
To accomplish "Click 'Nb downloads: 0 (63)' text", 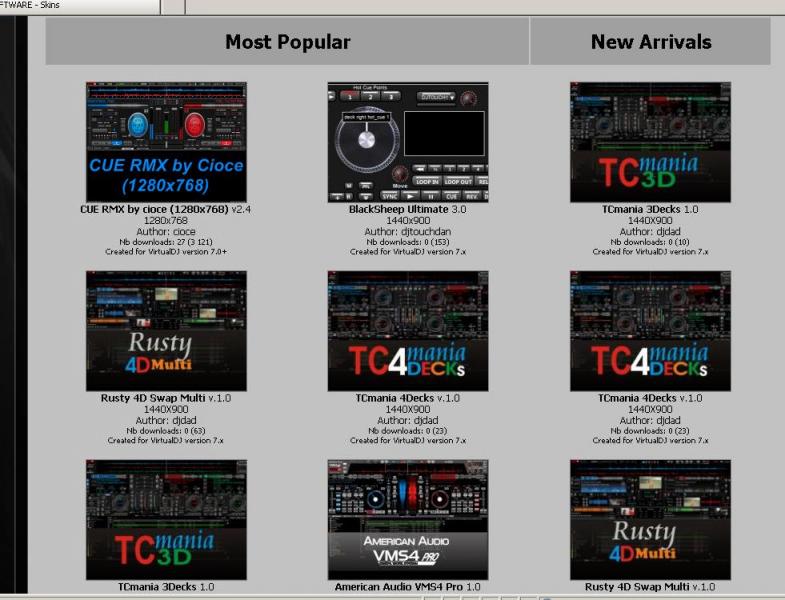I will 166,431.
